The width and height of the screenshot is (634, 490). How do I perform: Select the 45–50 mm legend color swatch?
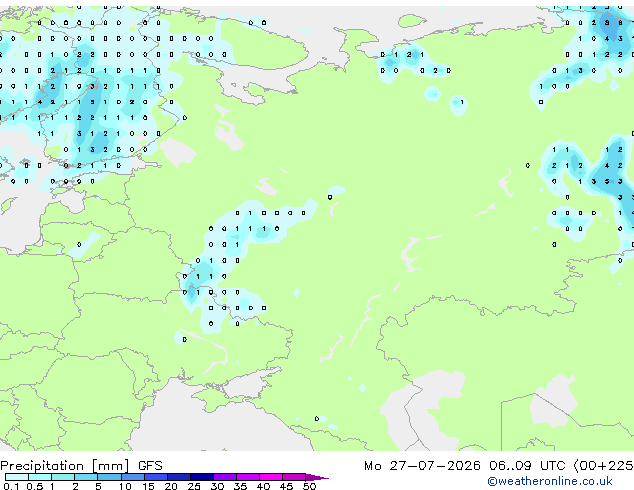294,477
